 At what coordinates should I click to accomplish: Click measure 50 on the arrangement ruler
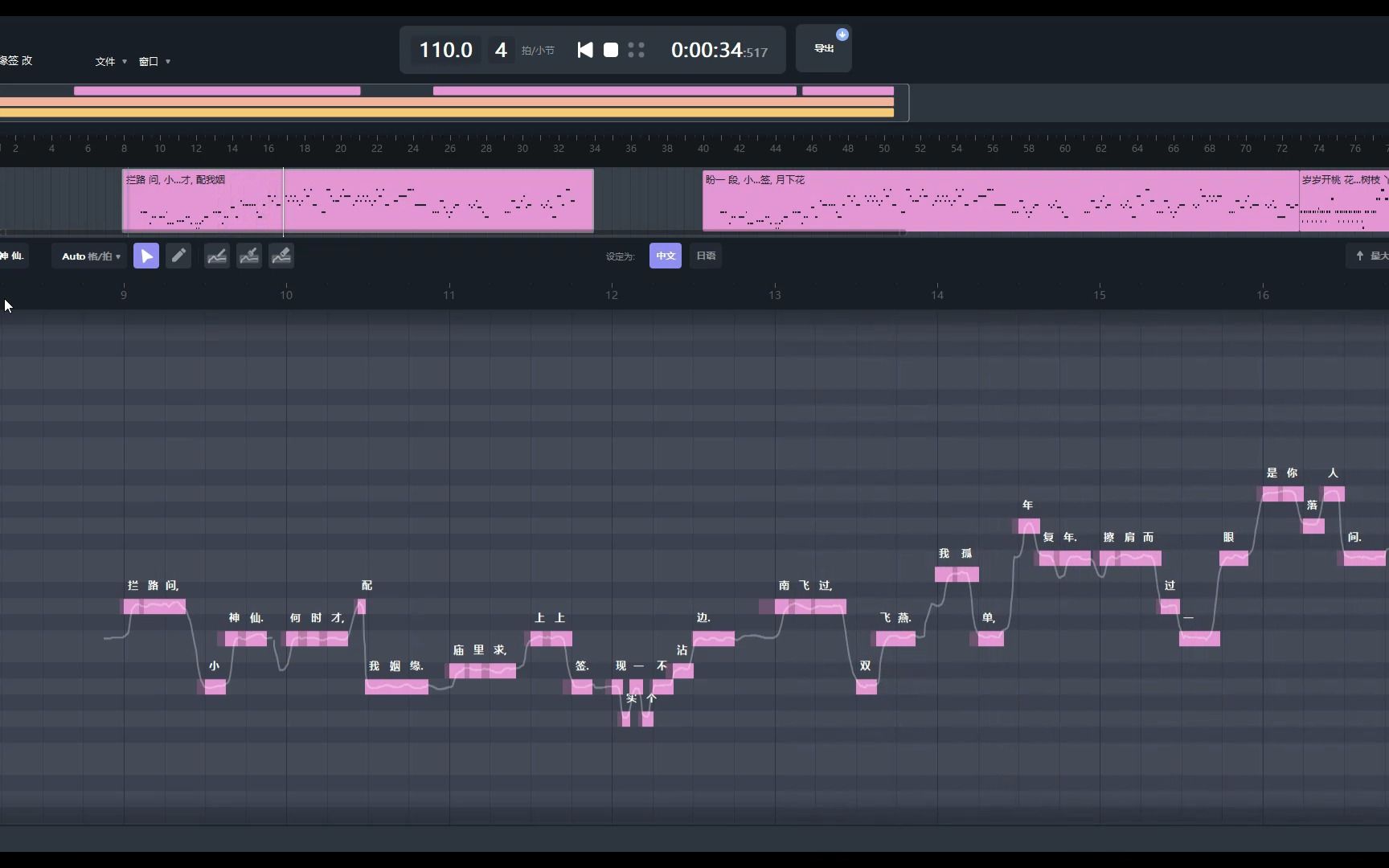tap(884, 148)
